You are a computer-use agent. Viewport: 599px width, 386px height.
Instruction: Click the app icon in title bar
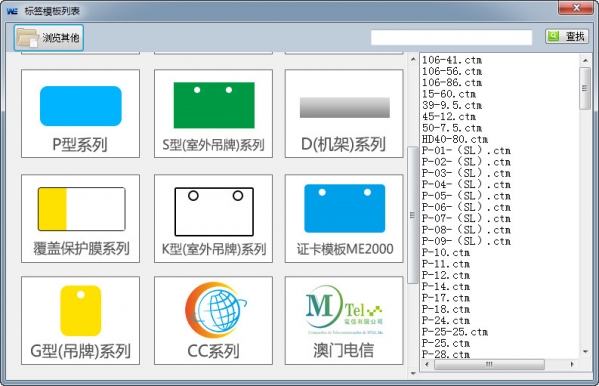point(12,11)
